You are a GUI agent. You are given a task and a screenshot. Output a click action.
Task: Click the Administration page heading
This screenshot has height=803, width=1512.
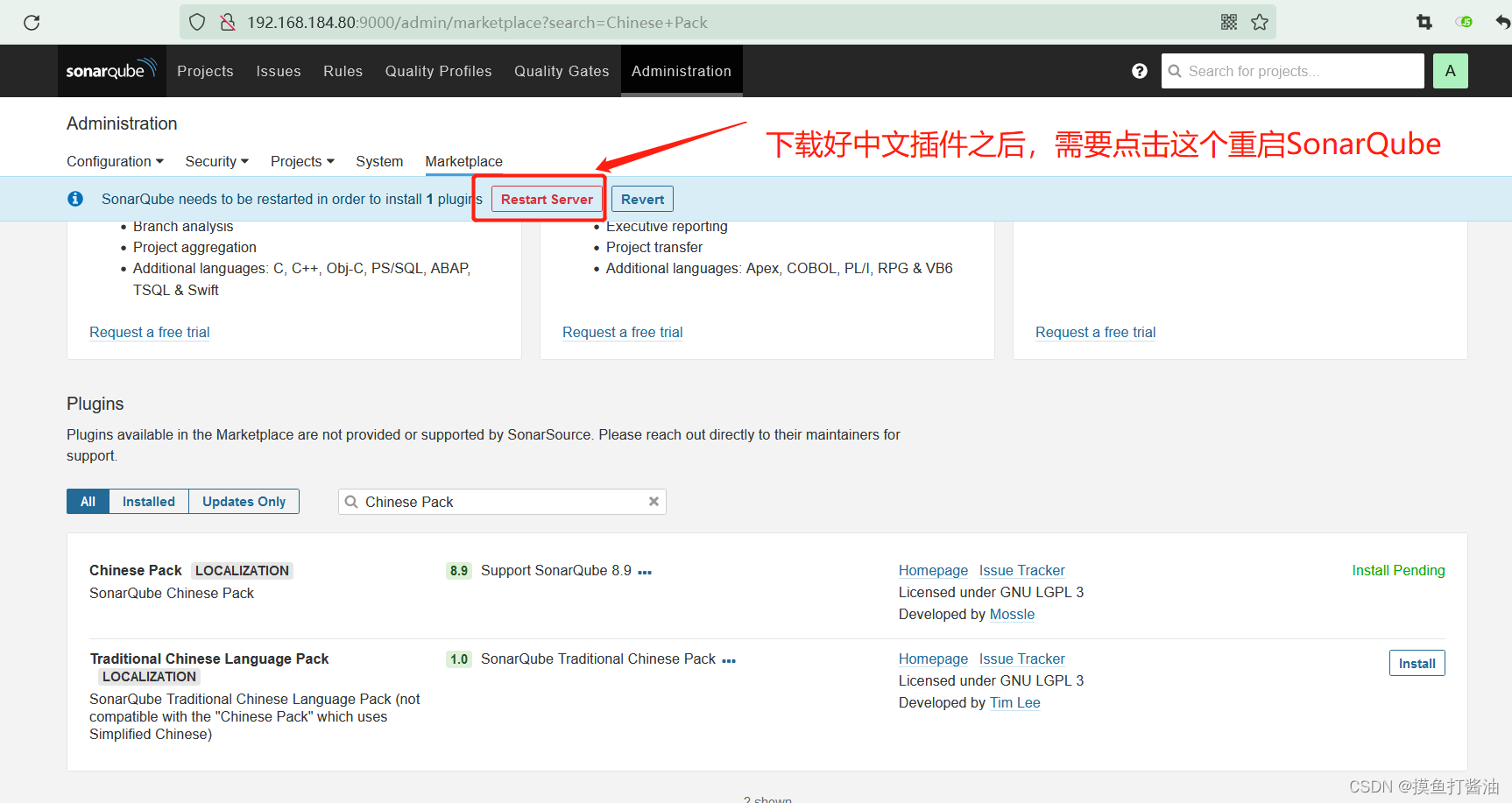(x=122, y=123)
